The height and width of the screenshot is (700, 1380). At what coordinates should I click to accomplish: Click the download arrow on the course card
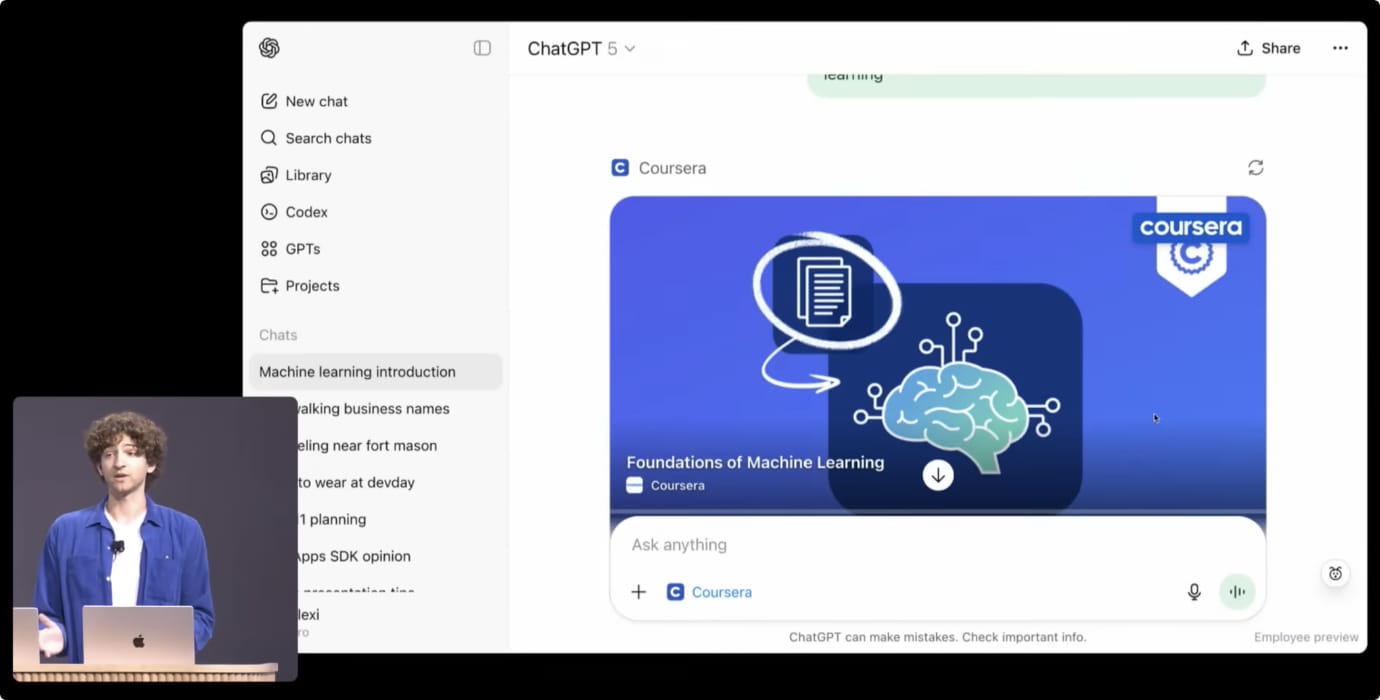point(938,475)
